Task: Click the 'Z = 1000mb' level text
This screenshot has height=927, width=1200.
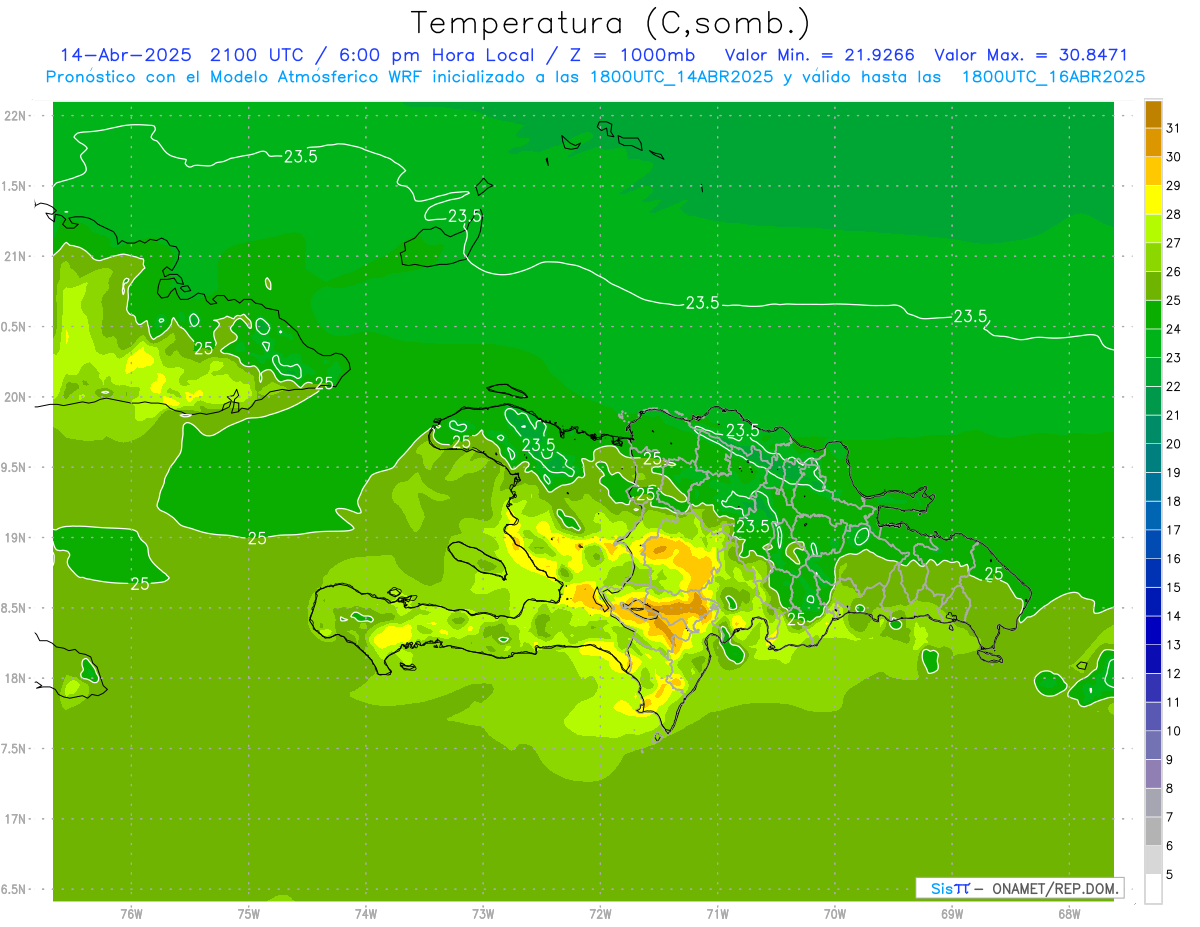Action: tap(635, 55)
